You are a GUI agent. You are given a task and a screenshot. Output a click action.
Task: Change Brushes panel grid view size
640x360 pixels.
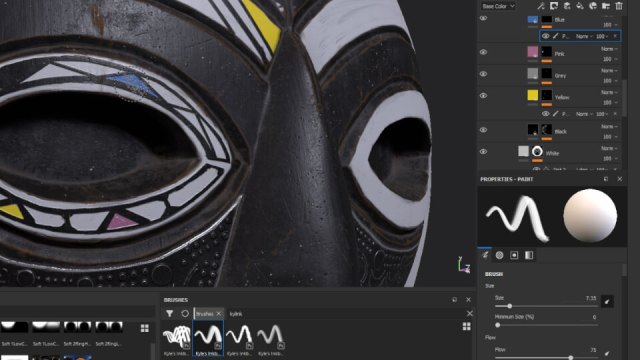467,326
